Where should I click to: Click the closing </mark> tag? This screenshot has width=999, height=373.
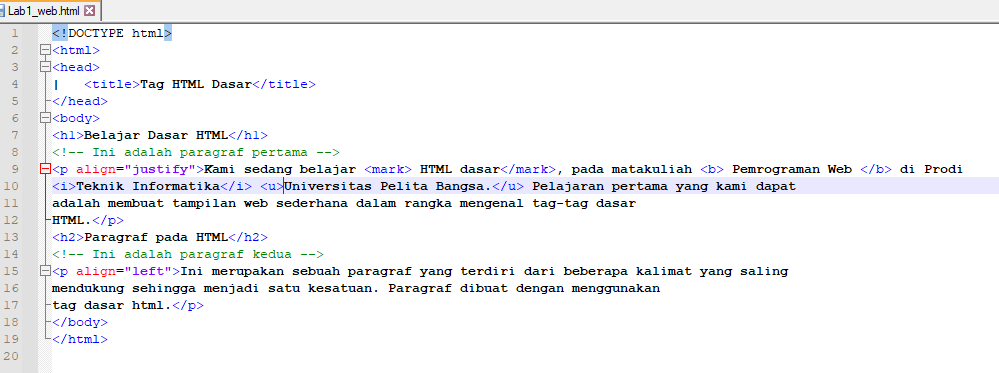[x=528, y=169]
